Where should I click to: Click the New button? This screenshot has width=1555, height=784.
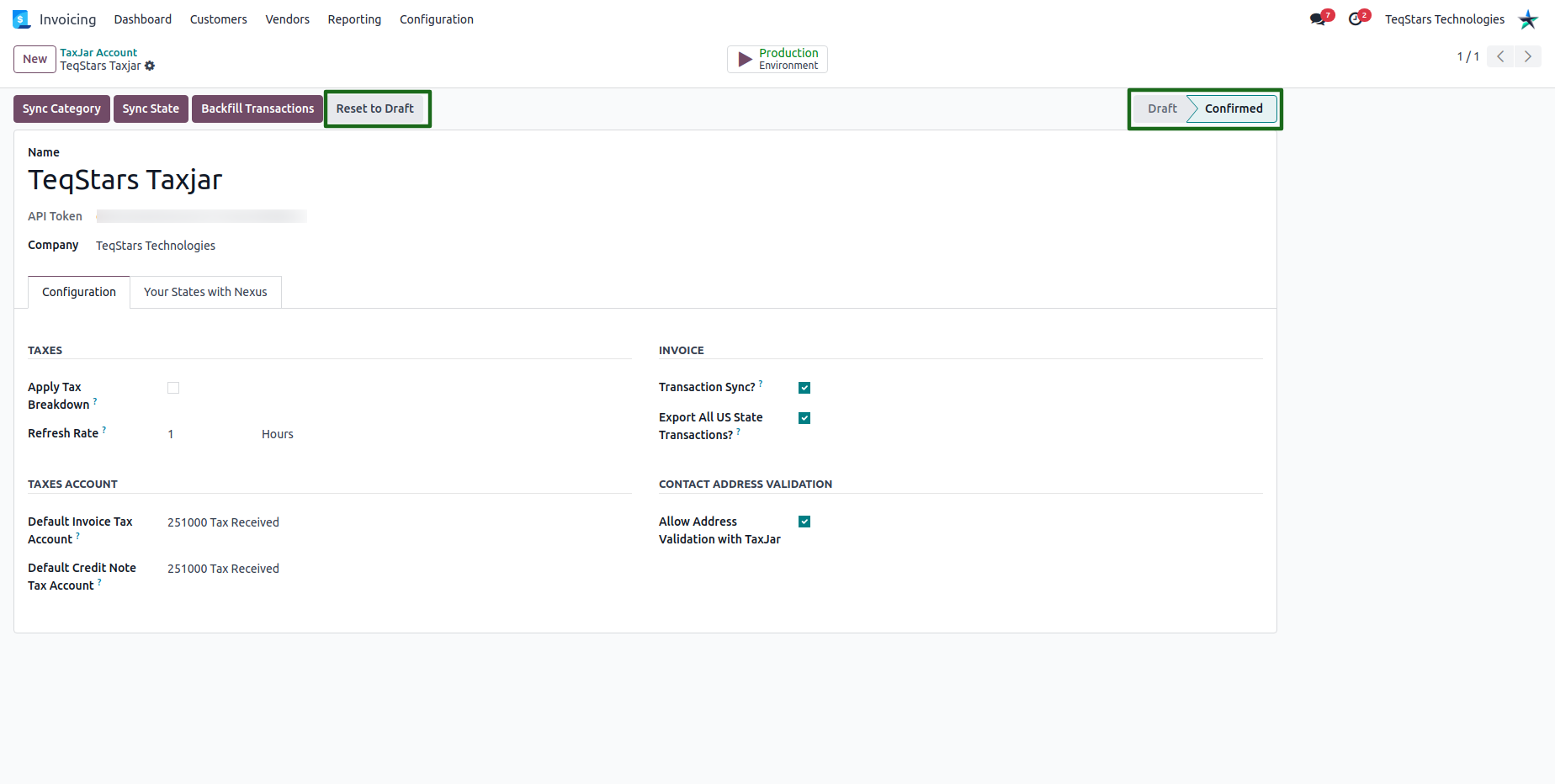pyautogui.click(x=35, y=59)
